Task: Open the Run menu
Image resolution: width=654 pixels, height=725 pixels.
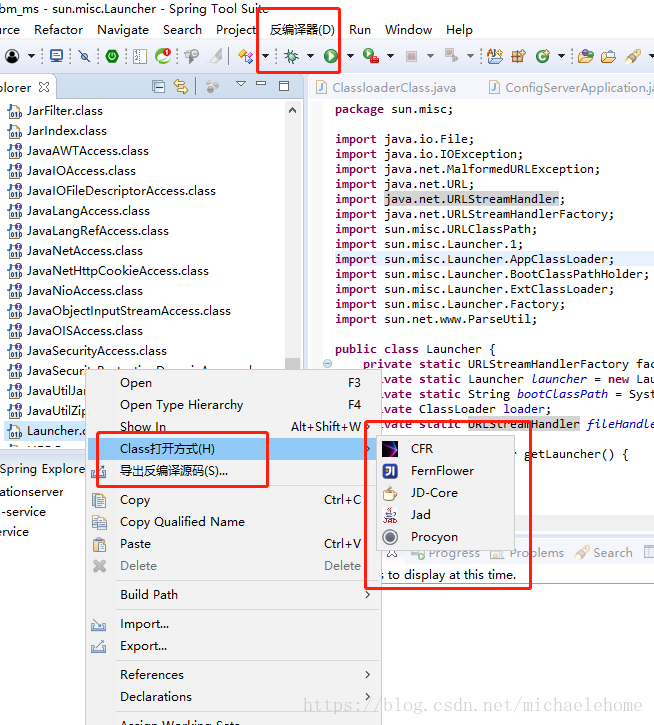Action: click(x=360, y=30)
